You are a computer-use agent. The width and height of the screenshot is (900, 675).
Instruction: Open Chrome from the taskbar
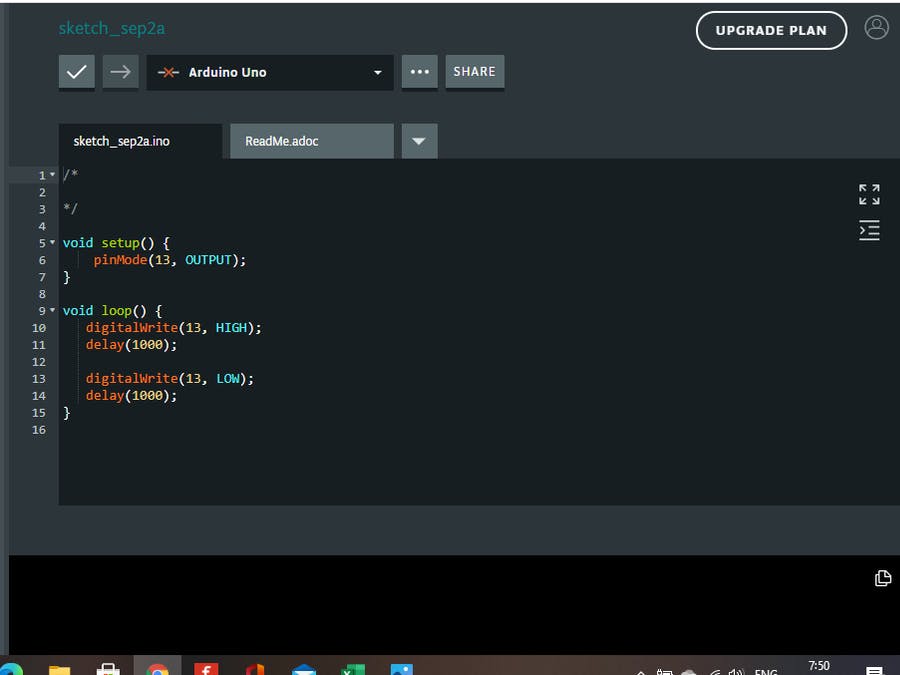[157, 668]
